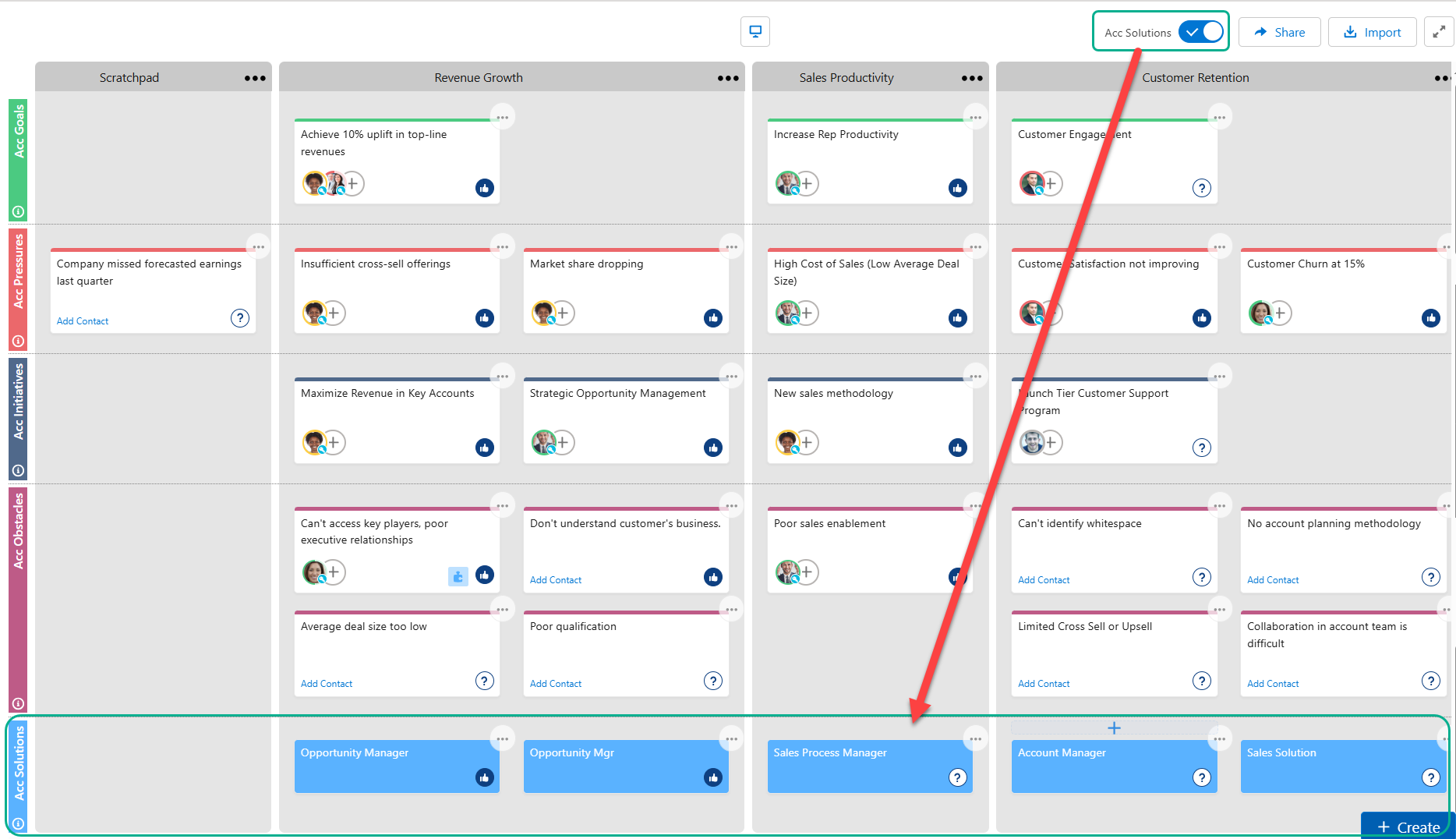Click the plus icon above Account Manager card
Viewport: 1456px width, 839px height.
click(x=1114, y=727)
